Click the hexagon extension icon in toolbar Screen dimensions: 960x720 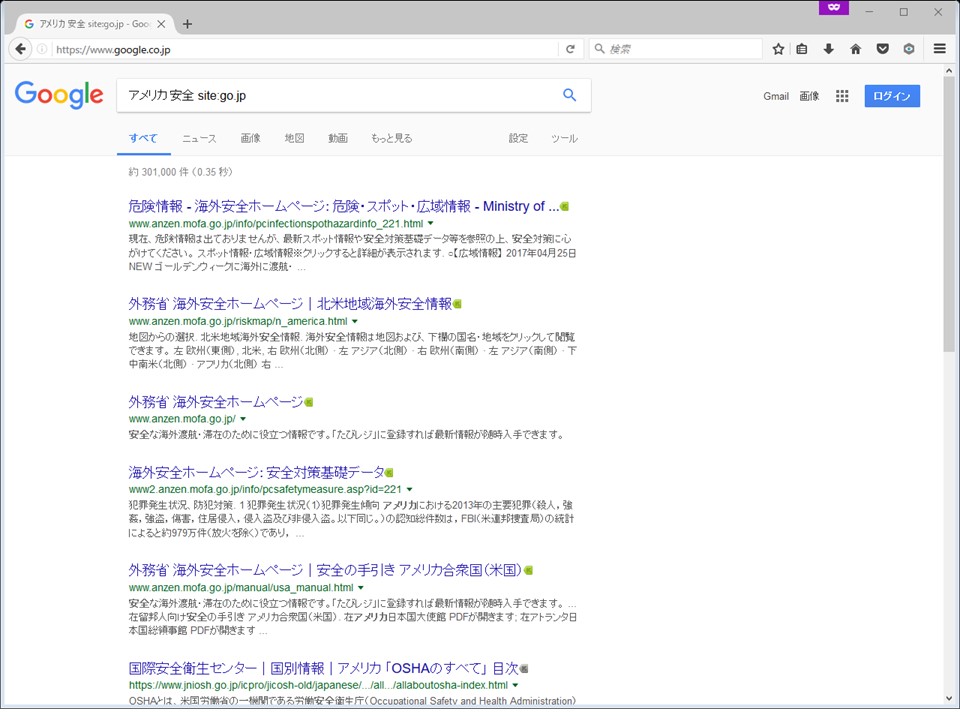click(909, 49)
